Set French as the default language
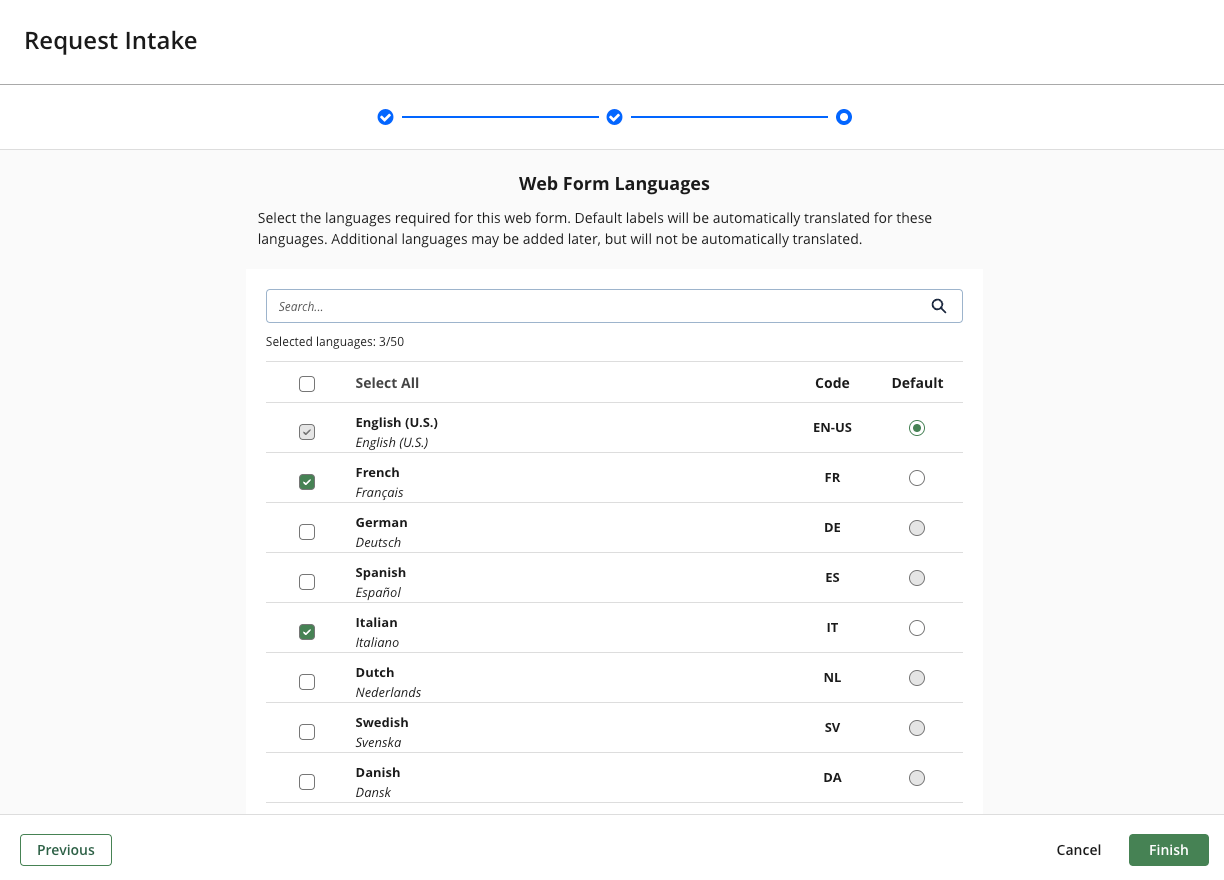Viewport: 1224px width, 880px height. (x=917, y=477)
